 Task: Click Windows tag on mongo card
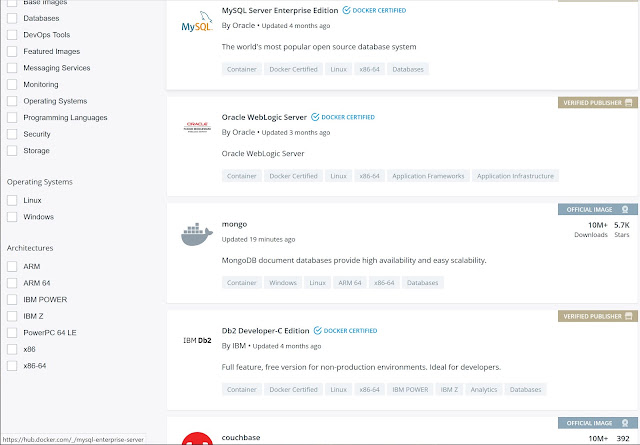coord(282,283)
